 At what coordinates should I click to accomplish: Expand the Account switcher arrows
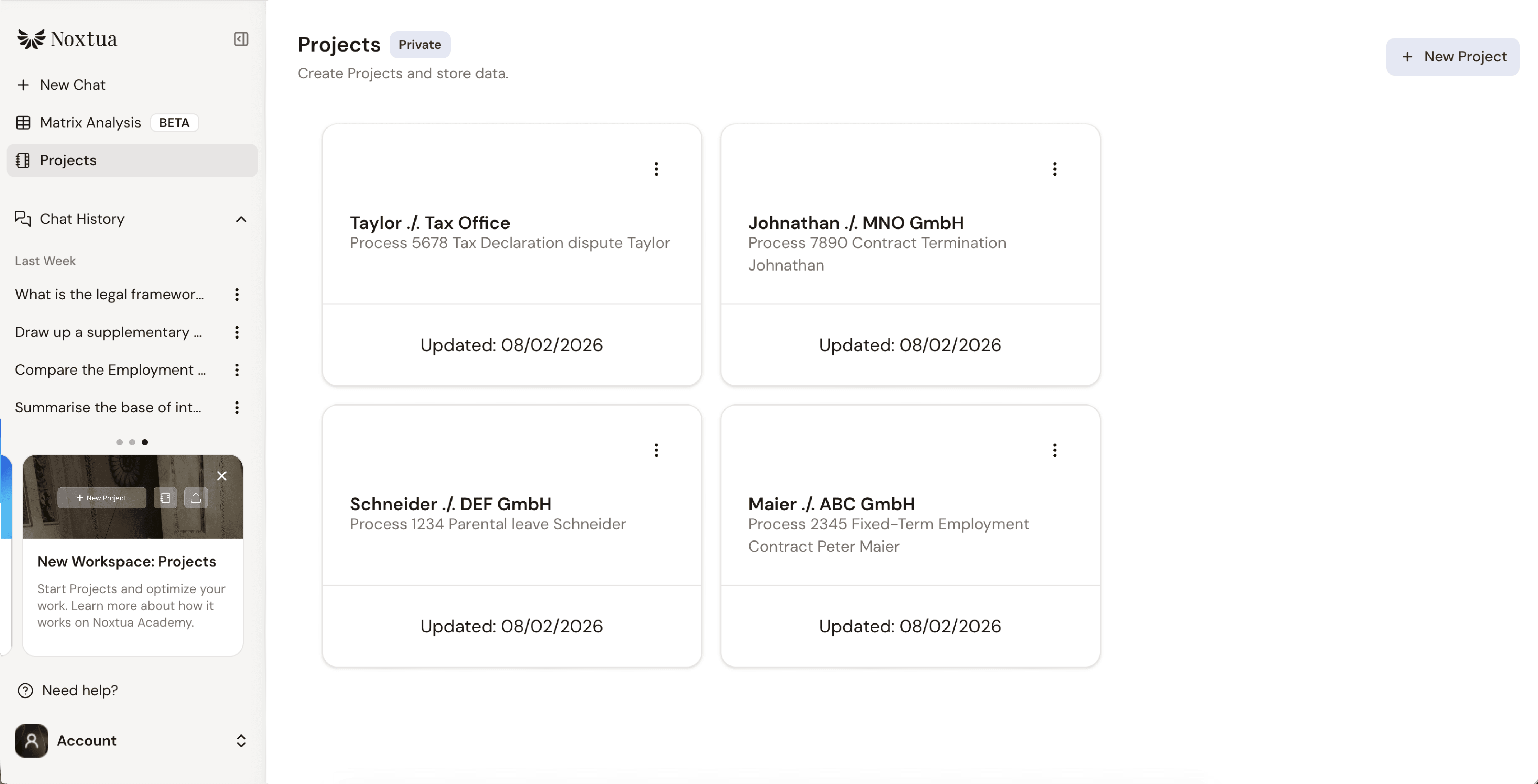pyautogui.click(x=241, y=741)
